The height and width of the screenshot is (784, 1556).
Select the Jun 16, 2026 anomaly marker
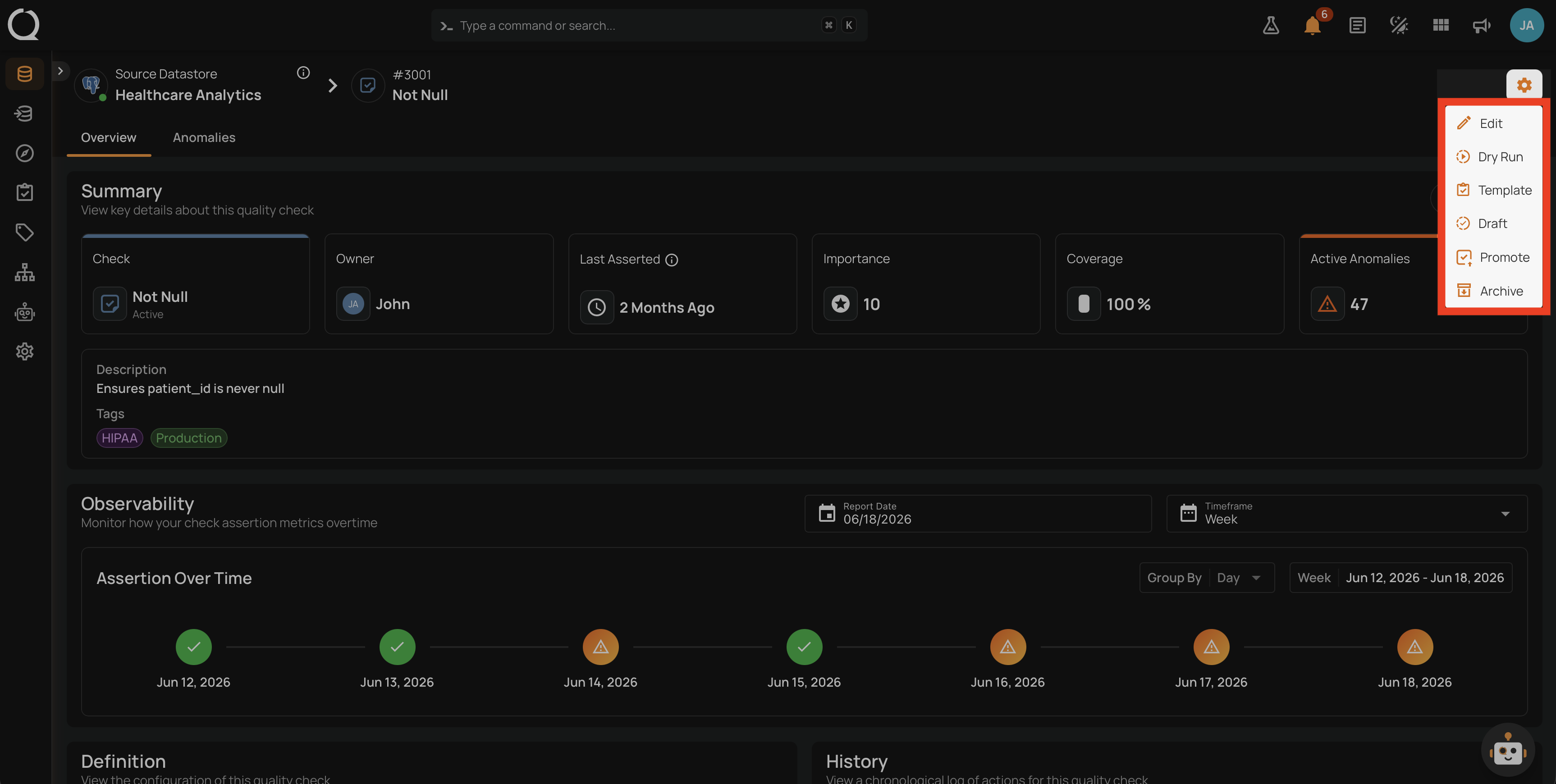tap(1007, 647)
